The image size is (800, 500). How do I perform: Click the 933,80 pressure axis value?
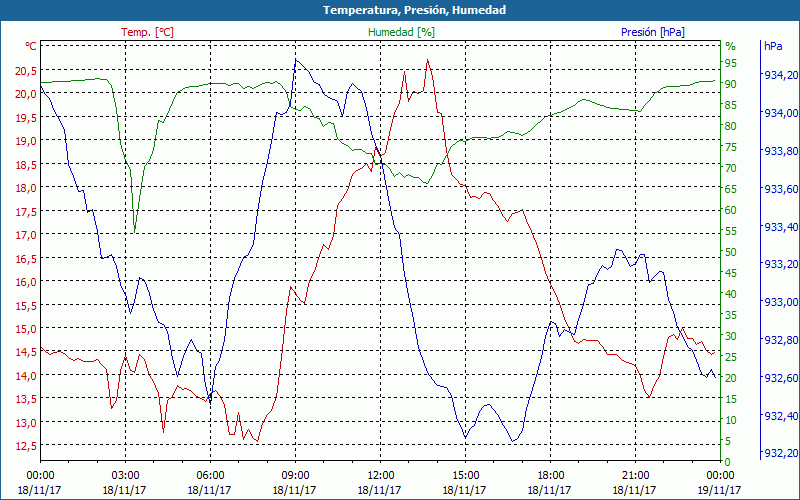point(781,151)
